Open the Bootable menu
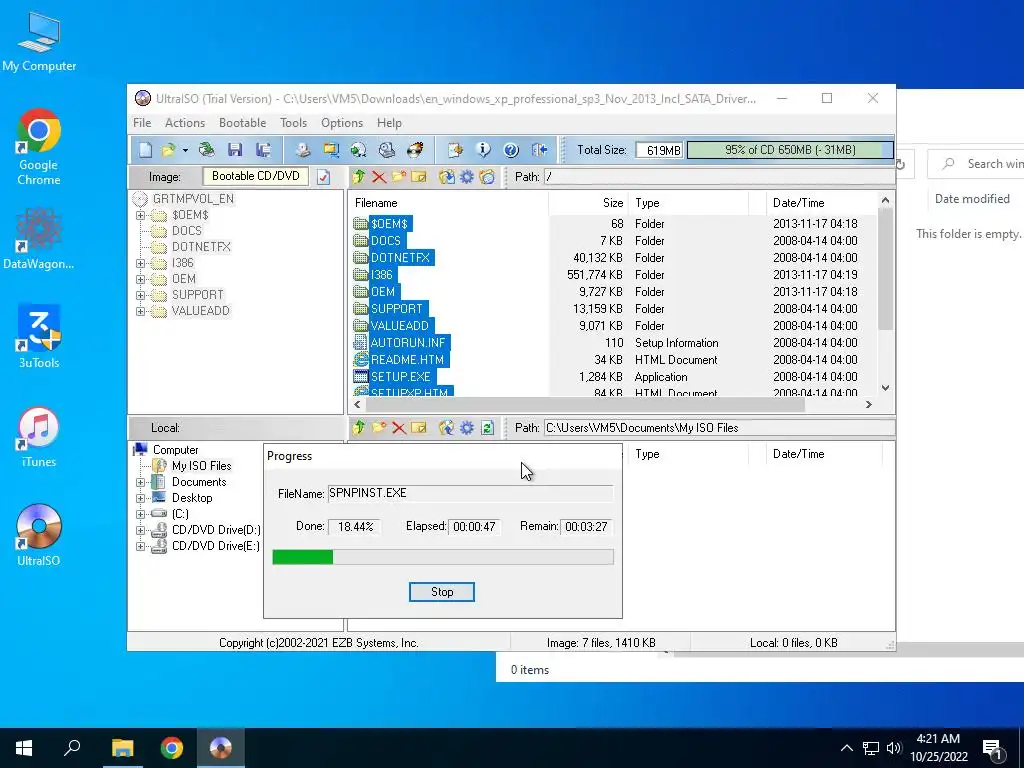 242,123
